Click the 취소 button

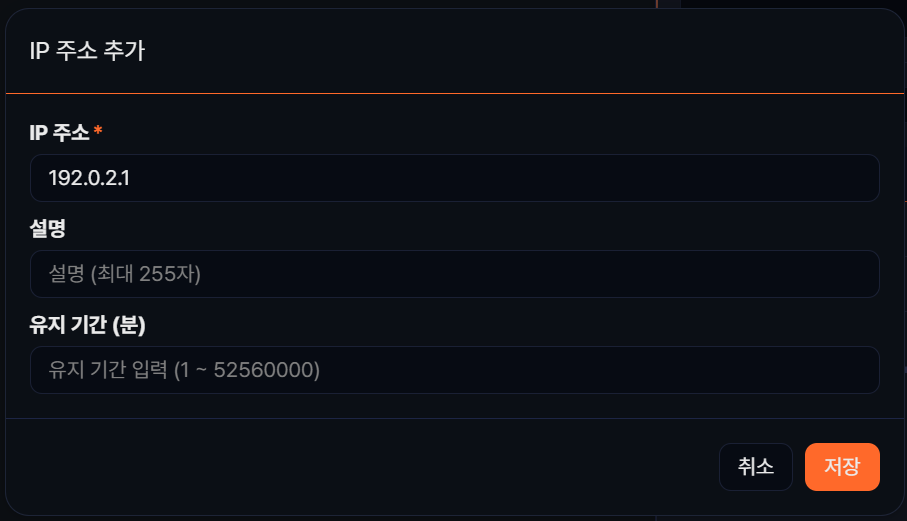pyautogui.click(x=755, y=467)
